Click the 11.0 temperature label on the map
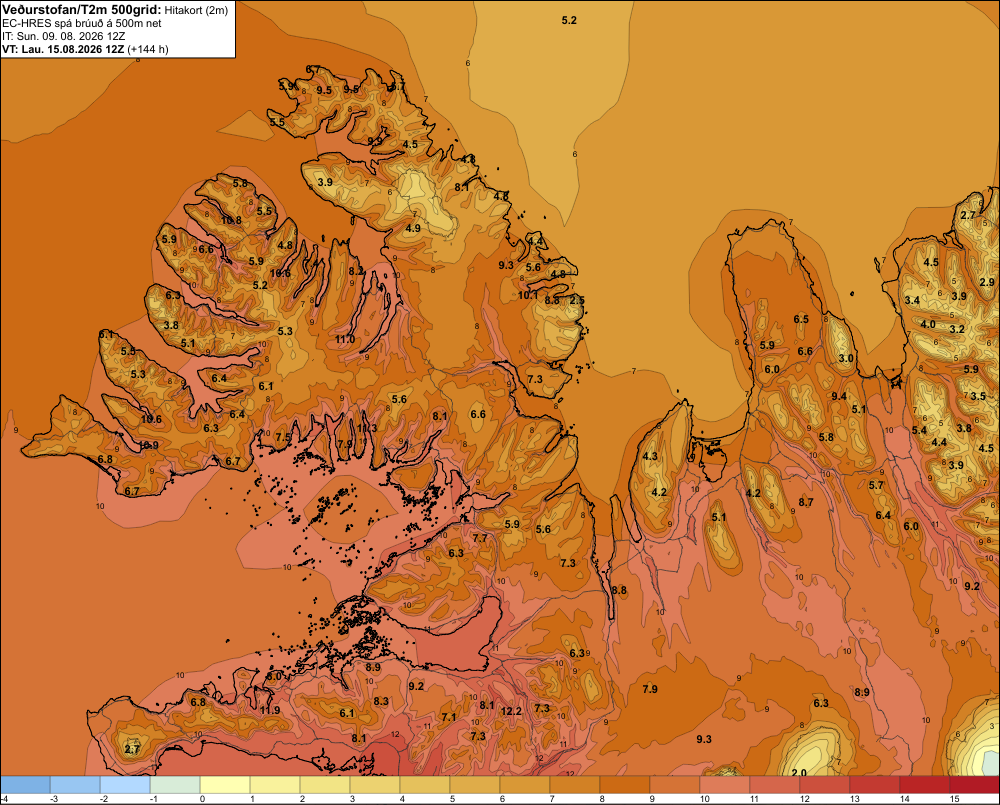This screenshot has width=1000, height=805. [345, 339]
